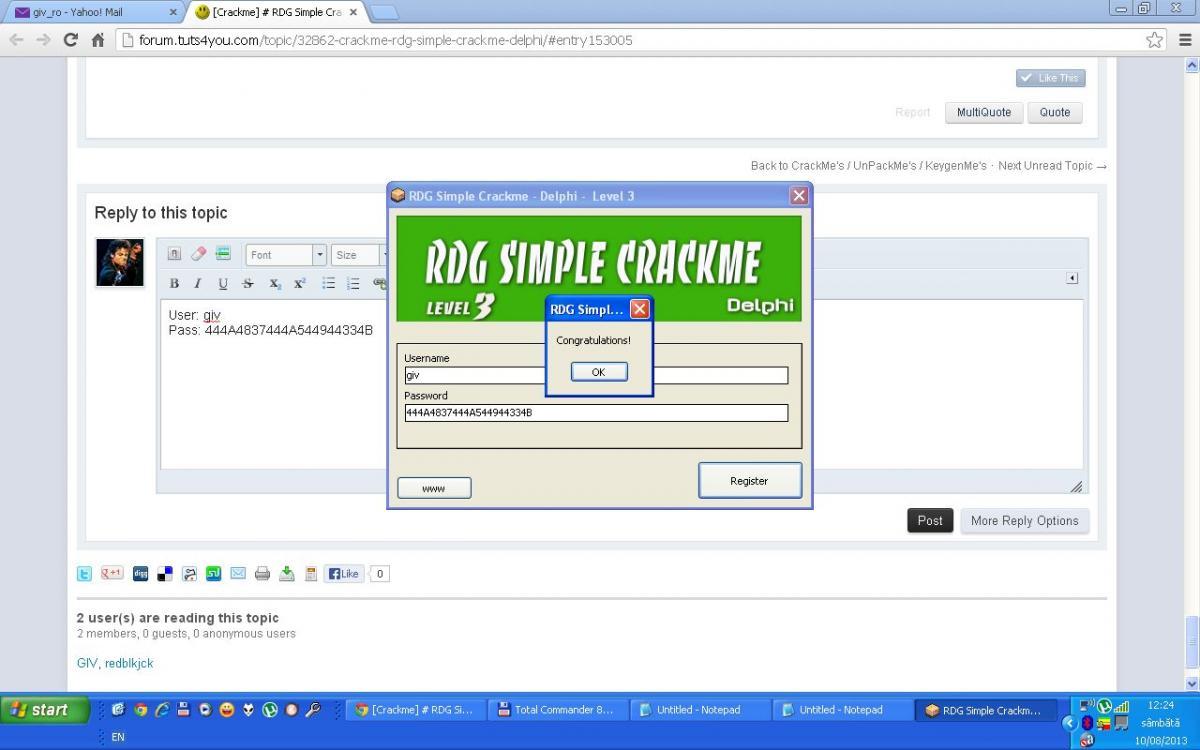Open Chrome menu hamburger icon
The image size is (1200, 750).
[1185, 40]
